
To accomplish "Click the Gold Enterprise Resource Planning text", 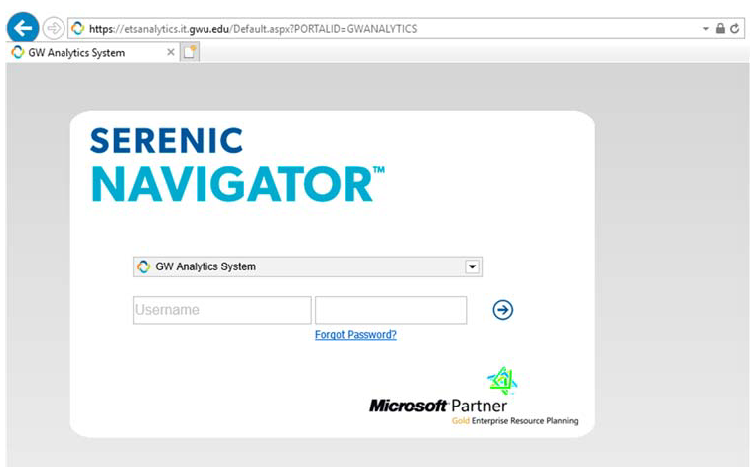I will (x=515, y=420).
